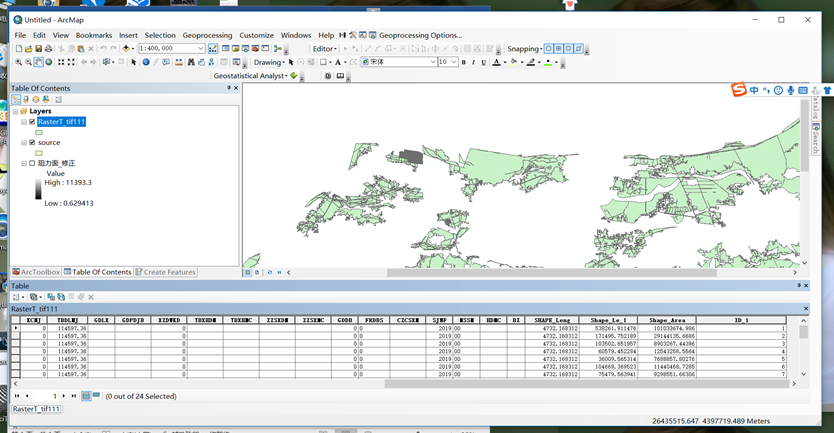Open the Selection menu
The image size is (834, 433).
click(160, 35)
